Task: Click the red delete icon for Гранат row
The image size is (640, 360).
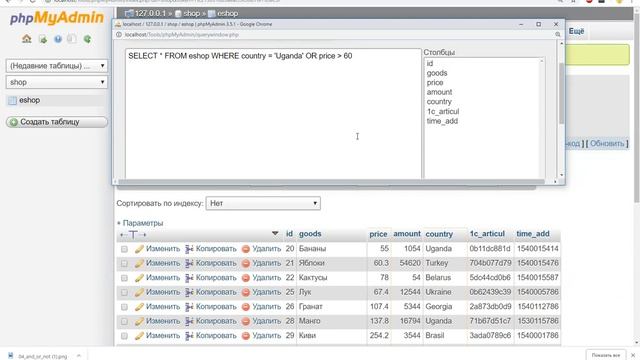Action: 246,307
